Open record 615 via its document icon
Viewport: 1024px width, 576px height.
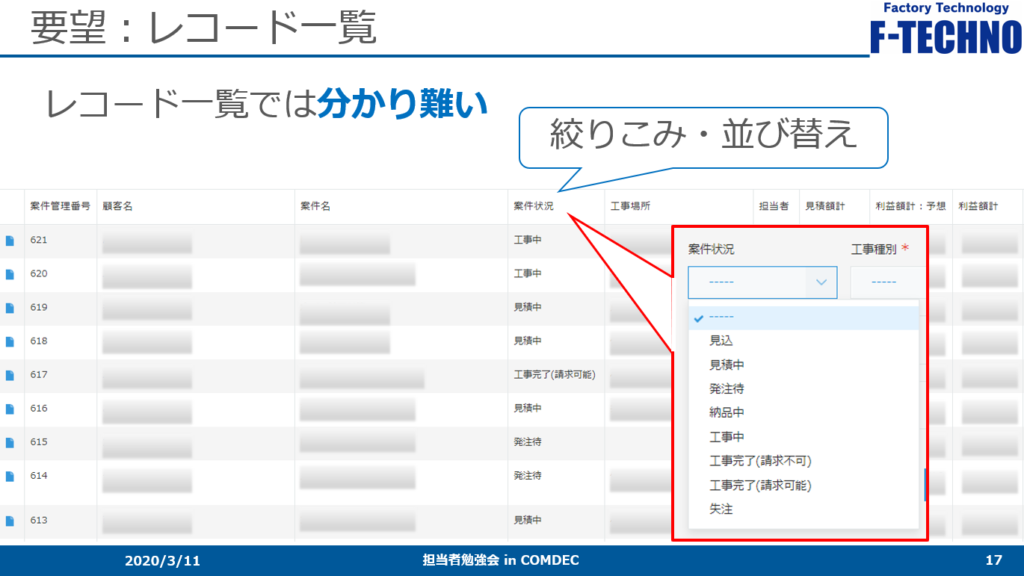(x=10, y=443)
